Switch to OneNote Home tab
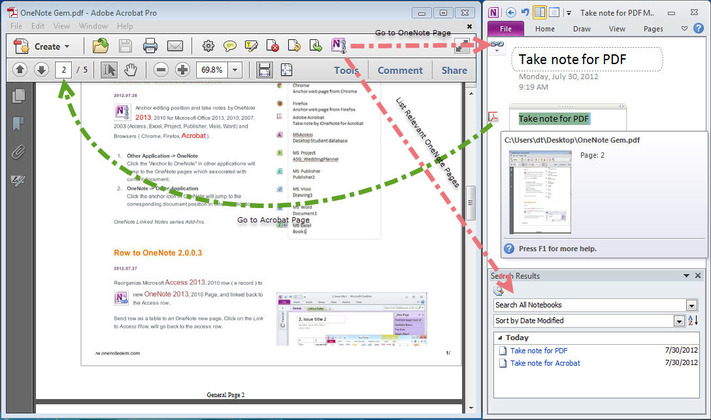The height and width of the screenshot is (420, 711). pyautogui.click(x=545, y=29)
